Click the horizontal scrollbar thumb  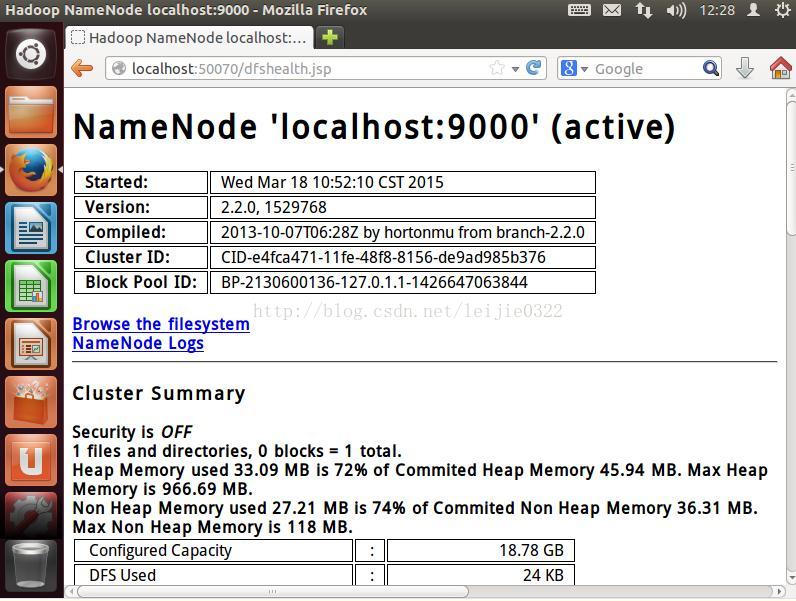(273, 591)
